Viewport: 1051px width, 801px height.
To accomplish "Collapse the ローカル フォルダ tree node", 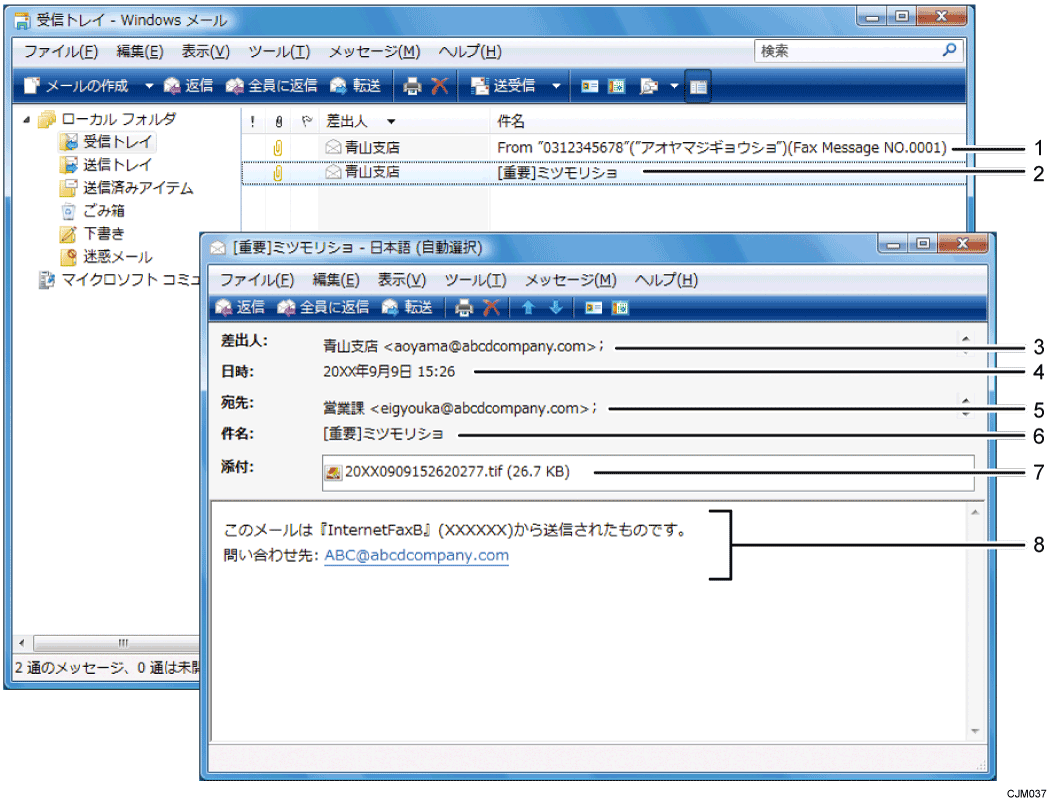I will coord(27,119).
